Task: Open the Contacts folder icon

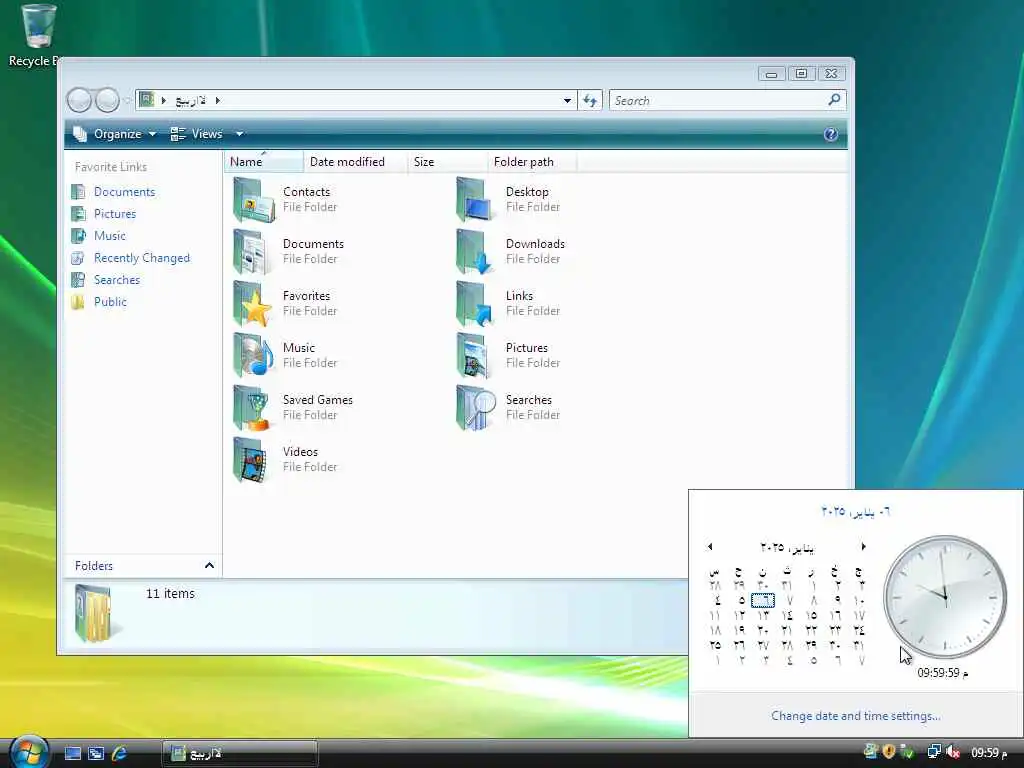Action: 254,200
